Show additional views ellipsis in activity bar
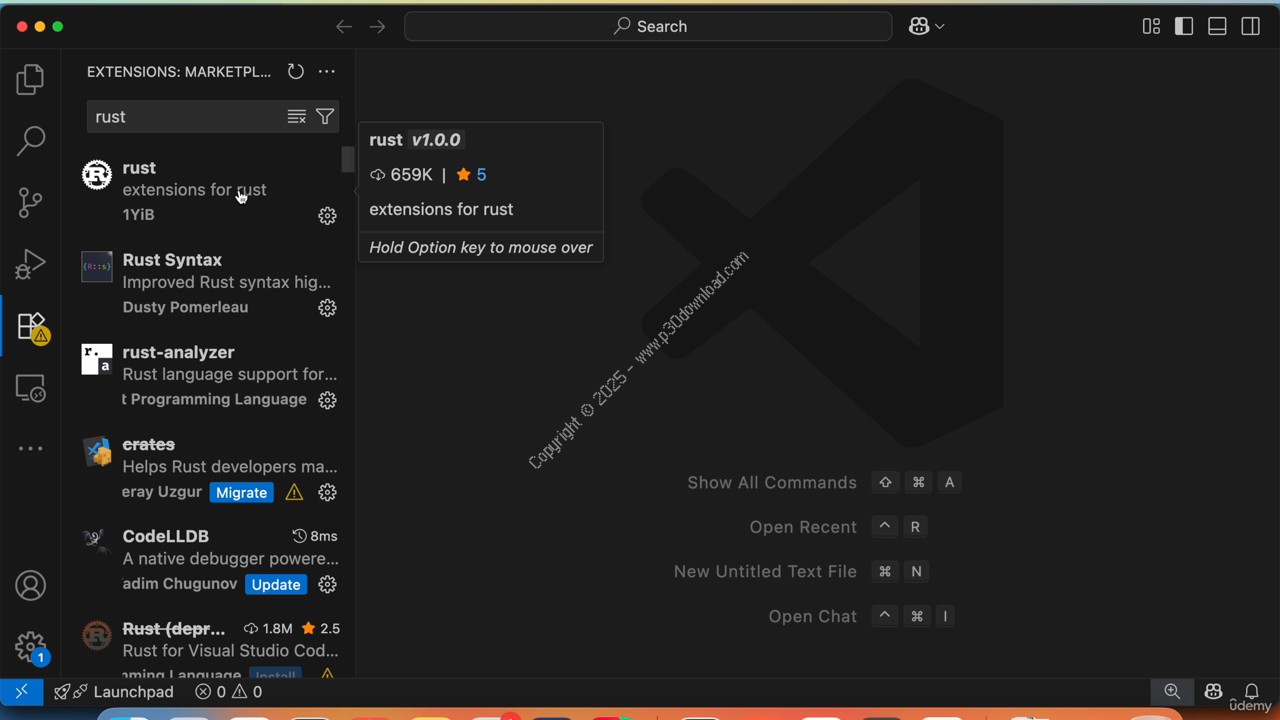This screenshot has width=1280, height=720. pyautogui.click(x=30, y=449)
